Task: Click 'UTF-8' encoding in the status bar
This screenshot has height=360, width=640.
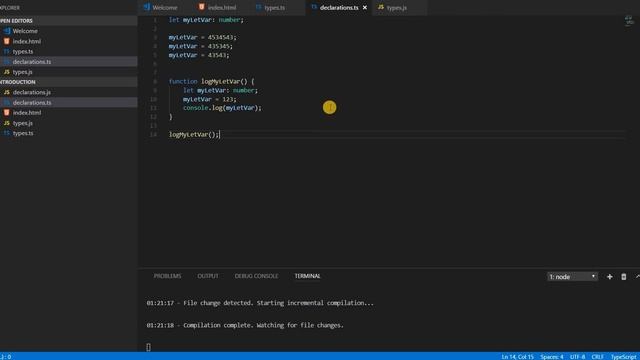Action: pyautogui.click(x=578, y=357)
